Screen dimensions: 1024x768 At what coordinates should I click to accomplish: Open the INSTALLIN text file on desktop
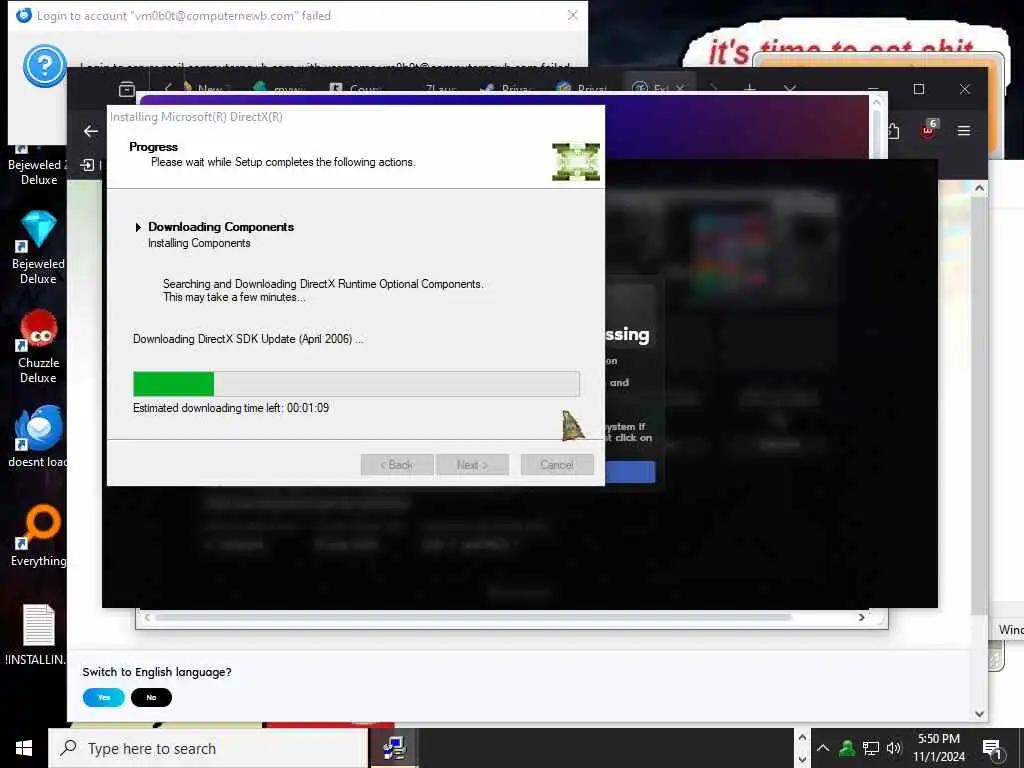pos(38,635)
